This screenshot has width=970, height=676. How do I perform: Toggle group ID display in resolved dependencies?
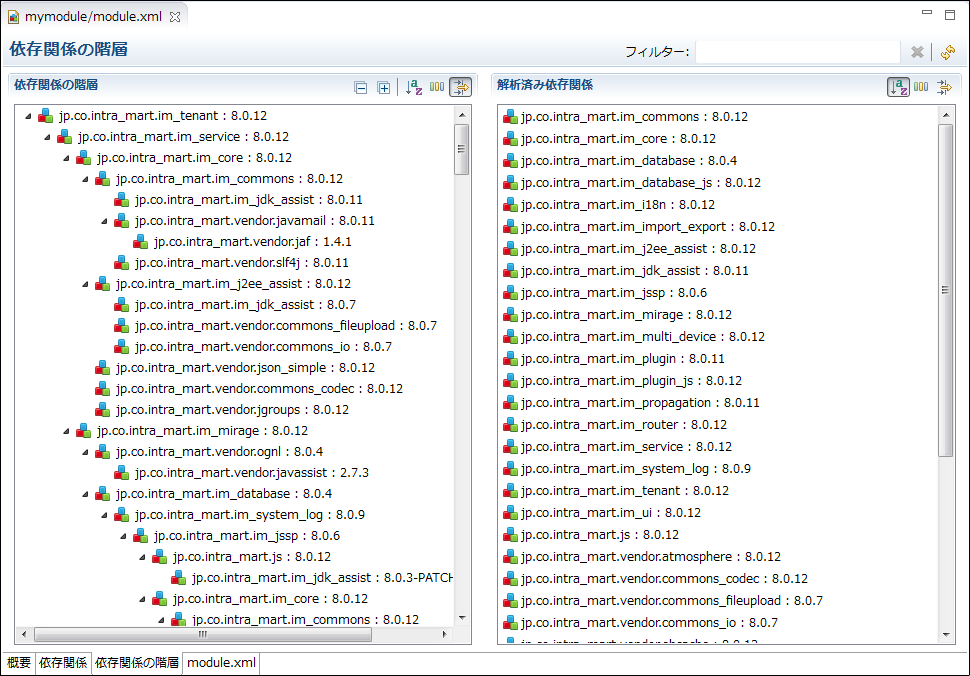coord(921,87)
